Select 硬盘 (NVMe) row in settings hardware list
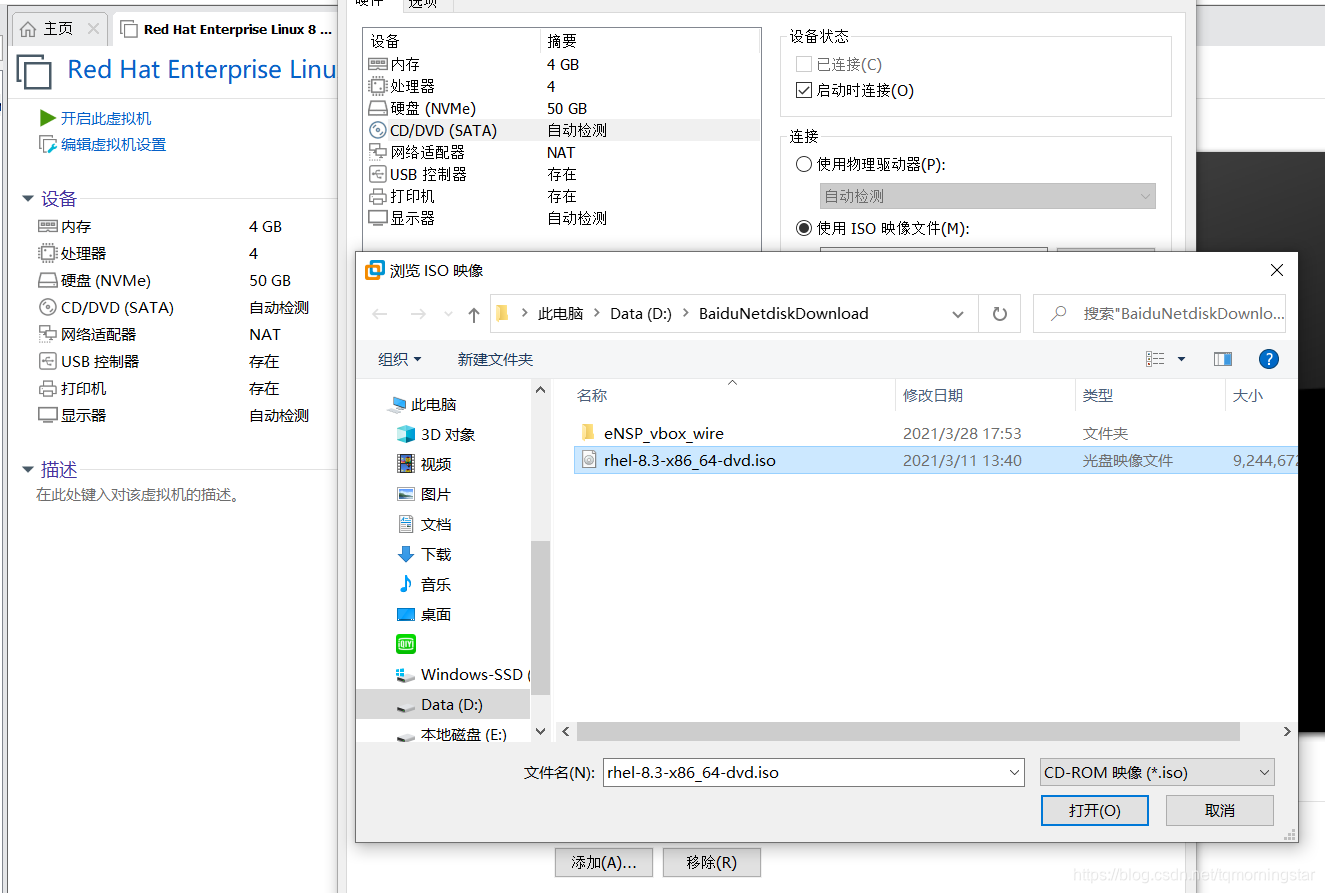 click(562, 108)
